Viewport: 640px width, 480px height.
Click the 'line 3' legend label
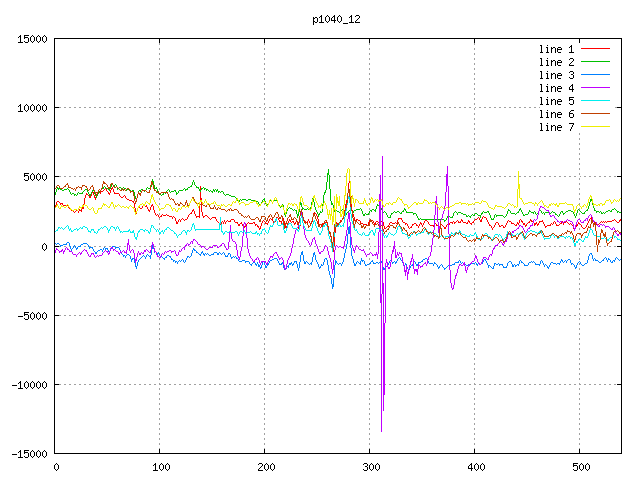coord(556,75)
